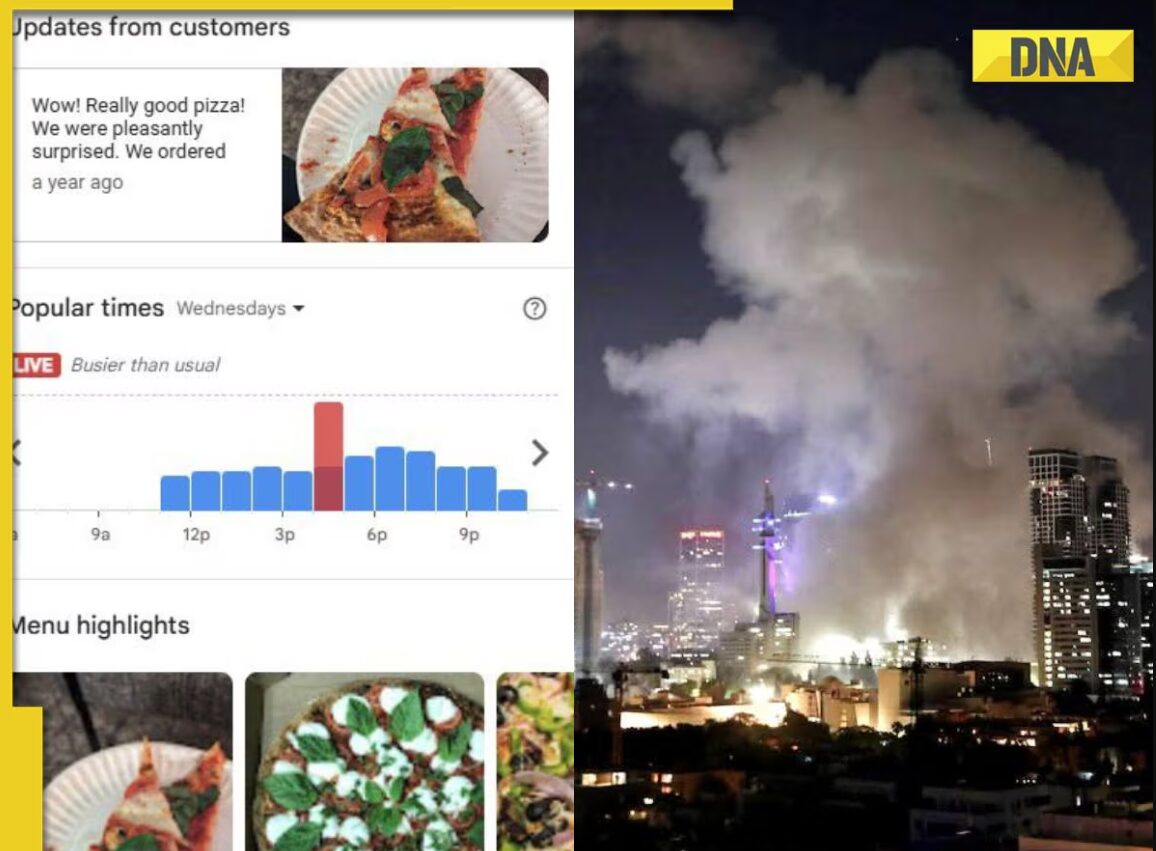Open the pizza slice review photo
Image resolution: width=1156 pixels, height=851 pixels.
point(415,155)
